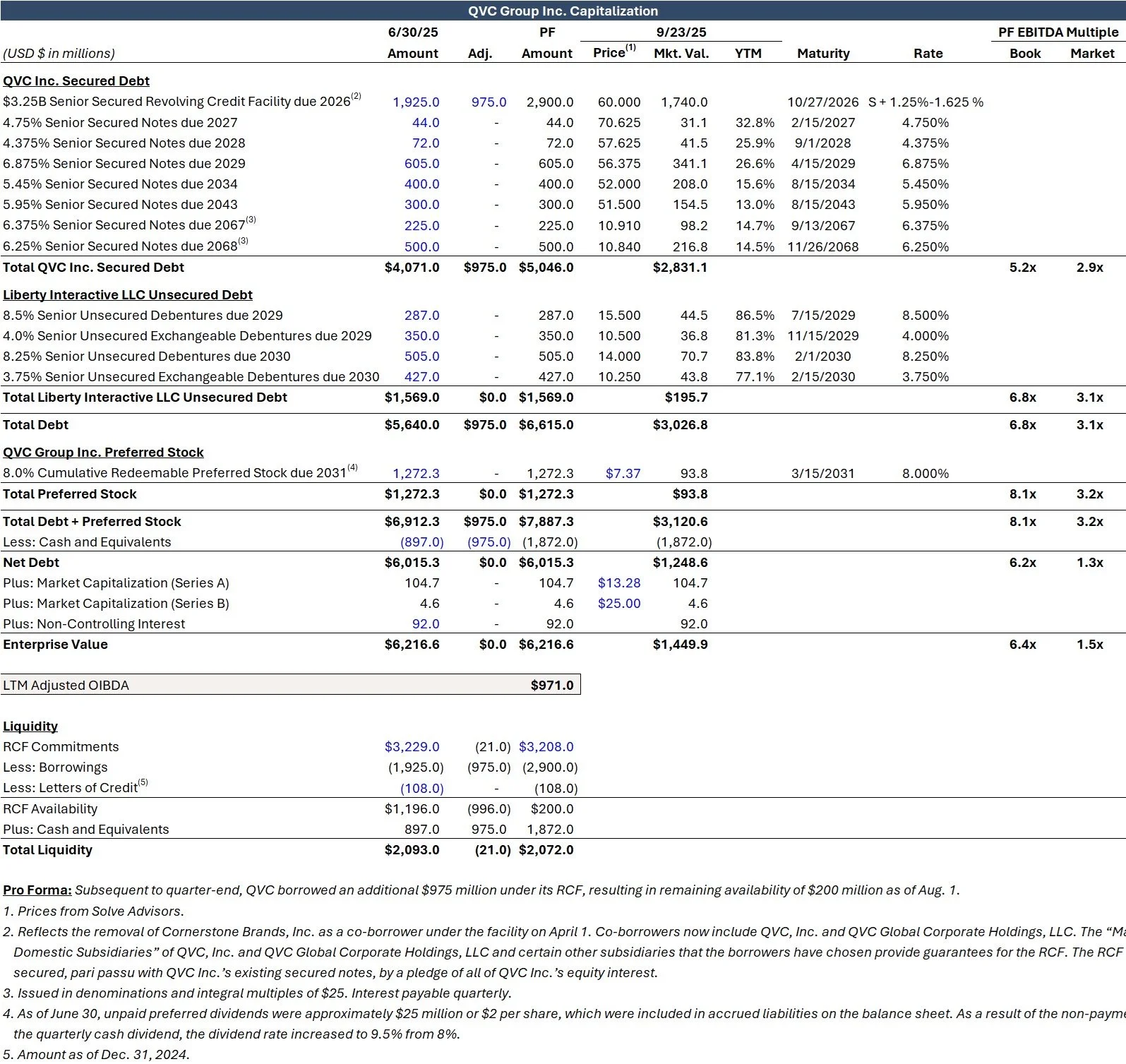This screenshot has width=1126, height=1064.
Task: Select the revolver adjustment cell 975.0
Action: (489, 102)
